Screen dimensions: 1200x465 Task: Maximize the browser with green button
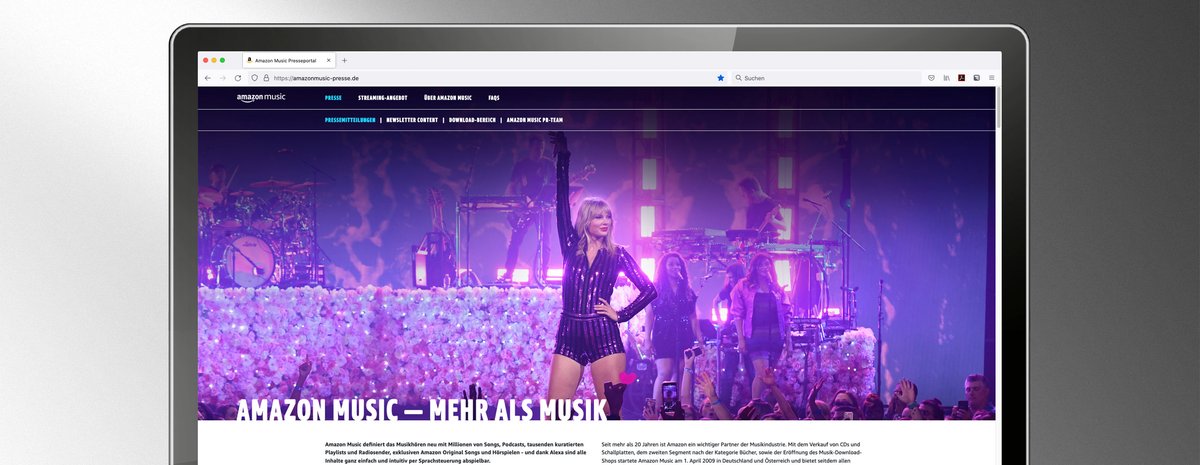click(222, 60)
